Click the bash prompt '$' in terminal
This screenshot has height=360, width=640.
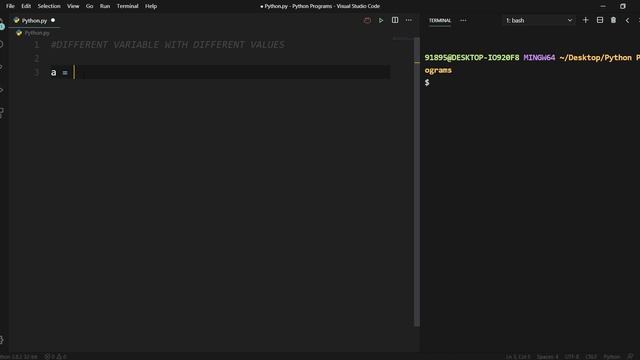[x=427, y=82]
